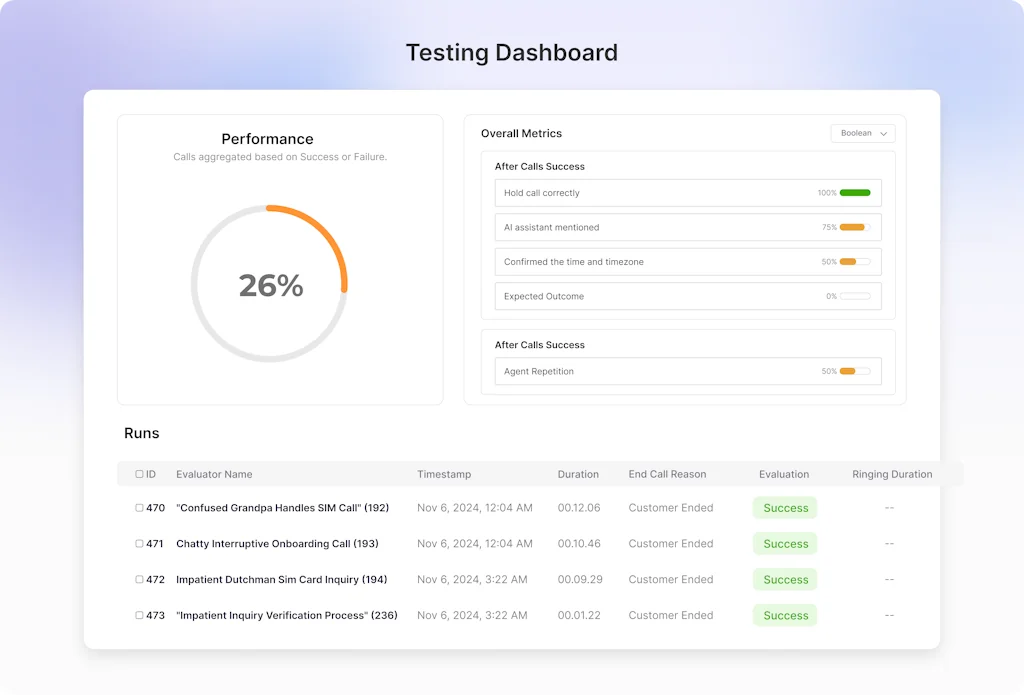The image size is (1024, 695).
Task: Click the Agent Repetition progress bar
Action: (855, 371)
